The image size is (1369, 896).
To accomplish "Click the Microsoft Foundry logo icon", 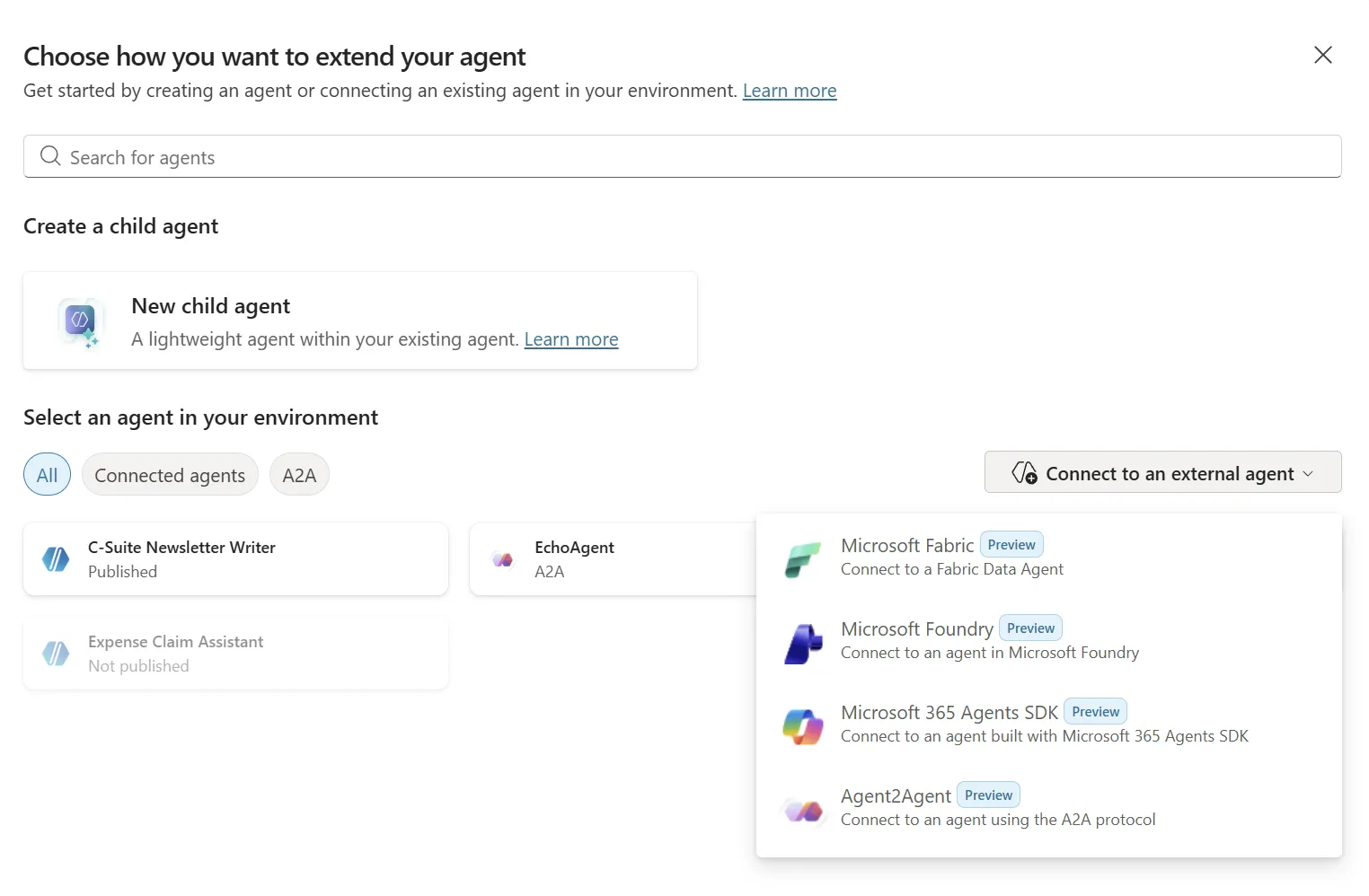I will coord(803,643).
